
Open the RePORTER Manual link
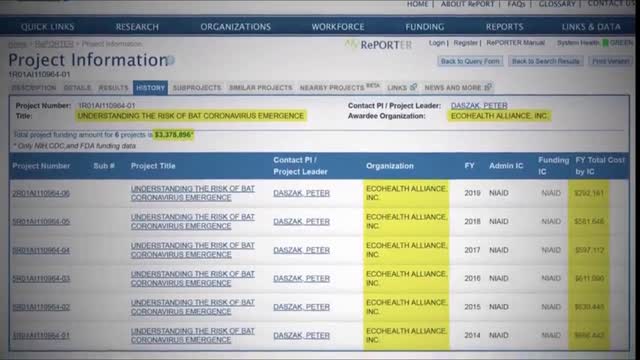516,43
